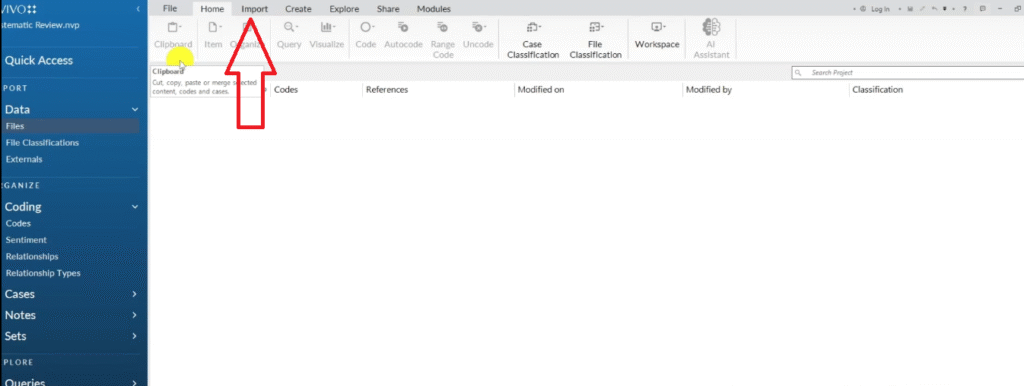
Task: Open the Case Classification ribbon icon
Action: click(533, 40)
